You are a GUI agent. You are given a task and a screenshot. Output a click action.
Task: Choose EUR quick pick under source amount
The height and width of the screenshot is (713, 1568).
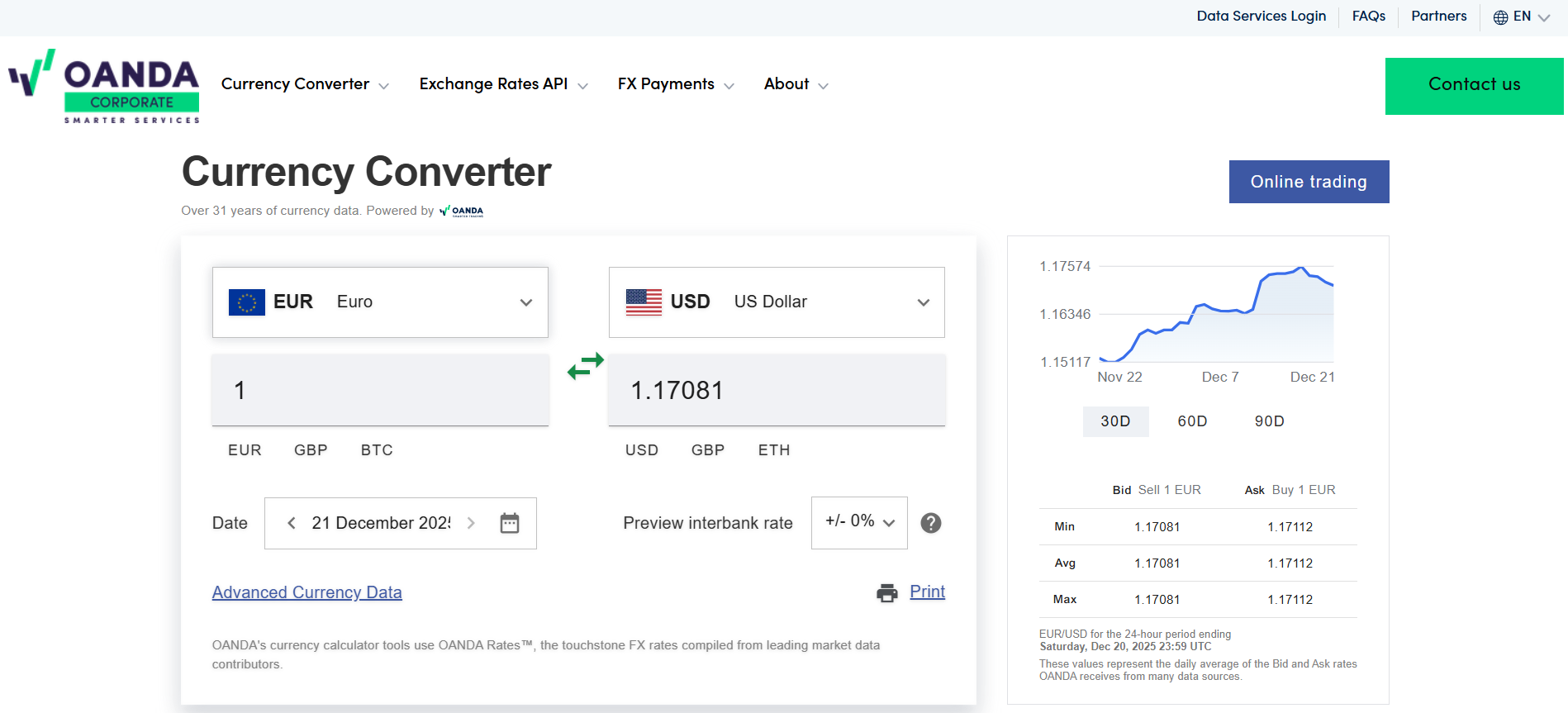click(x=245, y=450)
